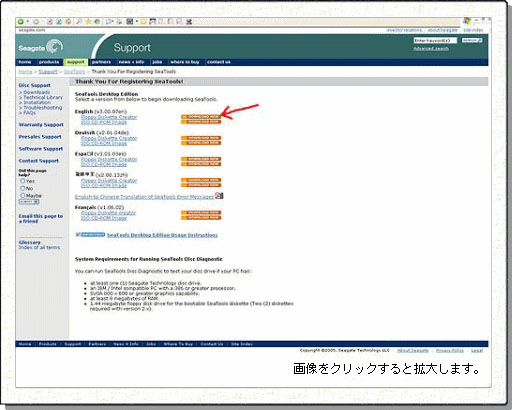Image resolution: width=512 pixels, height=410 pixels.
Task: Click the grey Forward button in browser toolbar
Action: [36, 22]
